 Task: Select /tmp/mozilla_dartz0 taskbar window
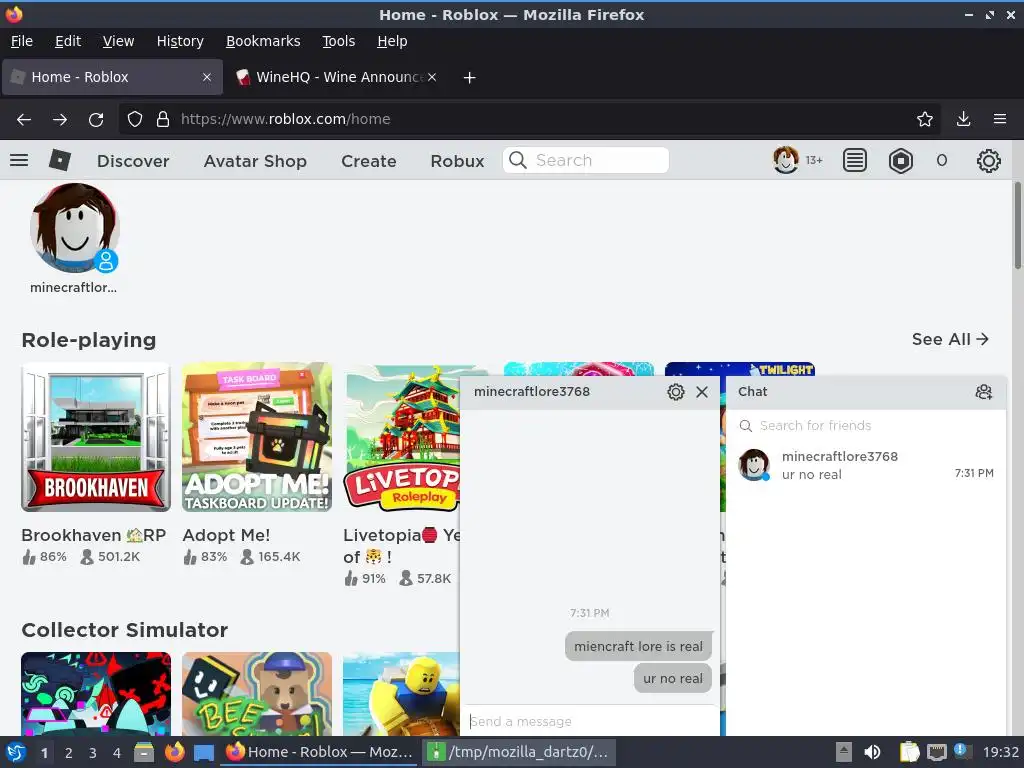(x=519, y=752)
